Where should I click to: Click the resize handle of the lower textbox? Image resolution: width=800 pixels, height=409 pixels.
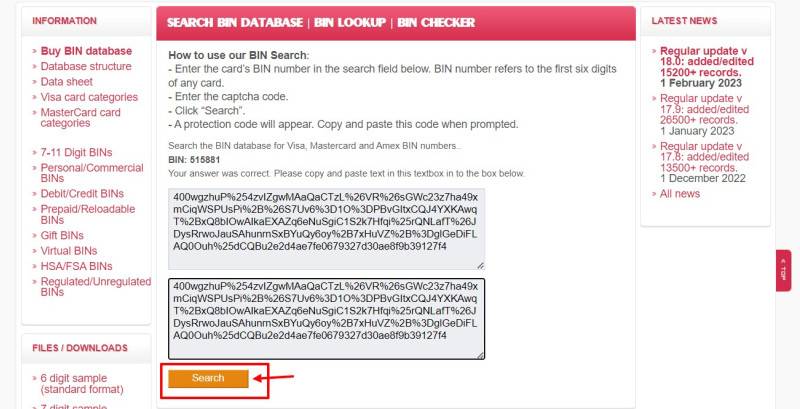pos(480,355)
